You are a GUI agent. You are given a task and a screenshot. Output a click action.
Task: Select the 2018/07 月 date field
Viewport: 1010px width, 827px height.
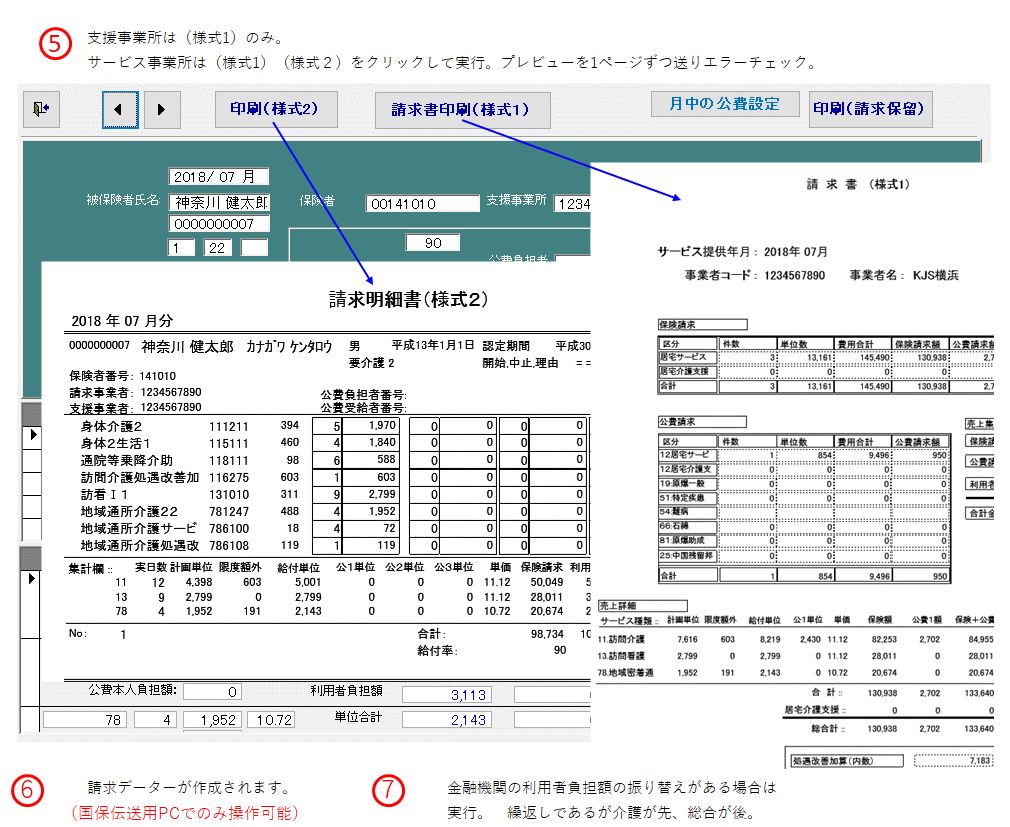219,177
